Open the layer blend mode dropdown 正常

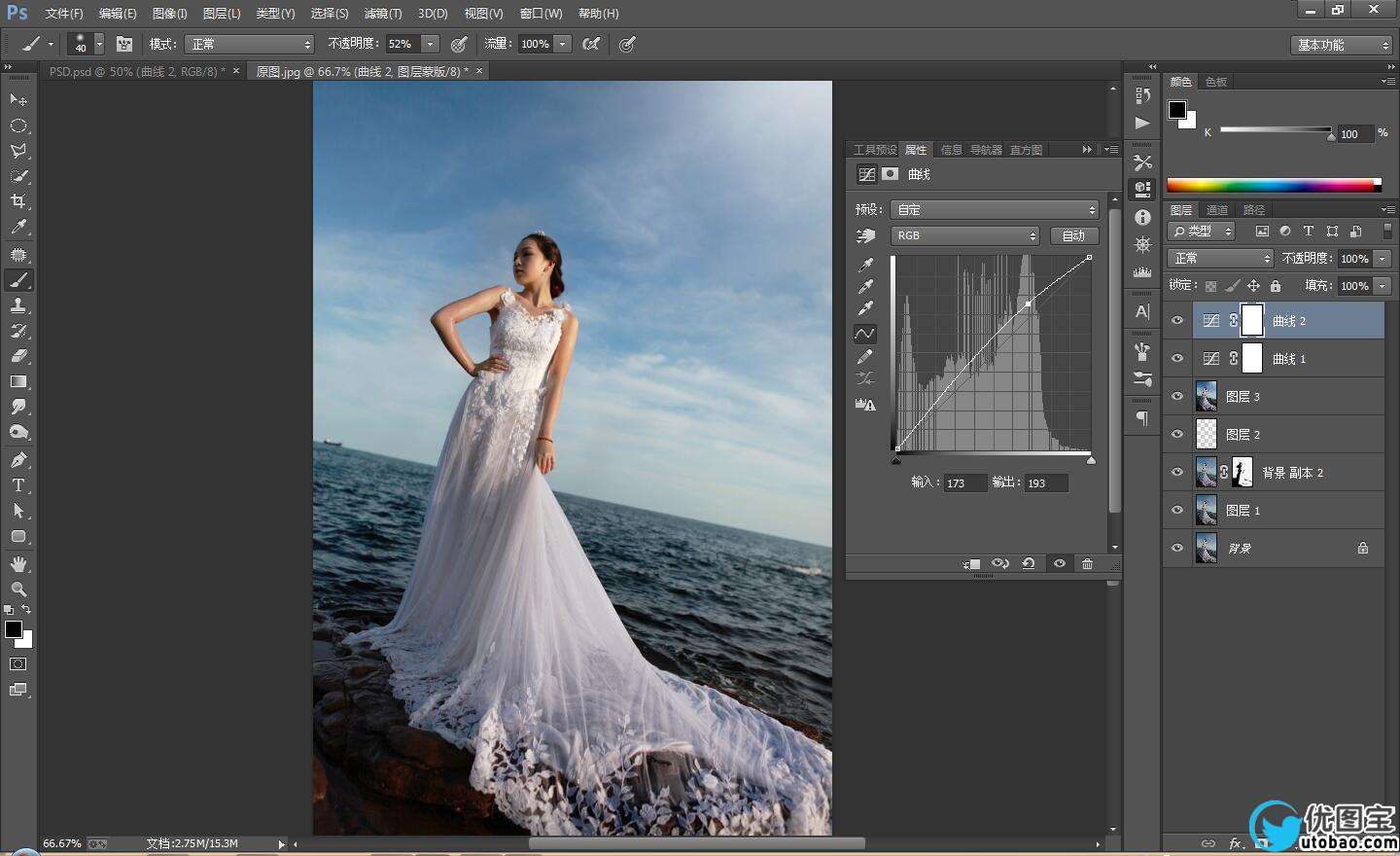click(x=1220, y=258)
